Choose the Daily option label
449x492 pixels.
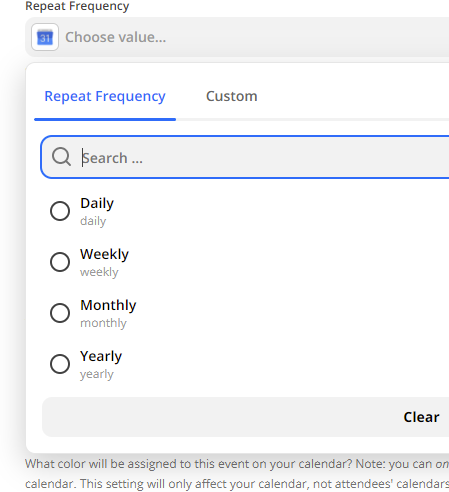(x=97, y=203)
